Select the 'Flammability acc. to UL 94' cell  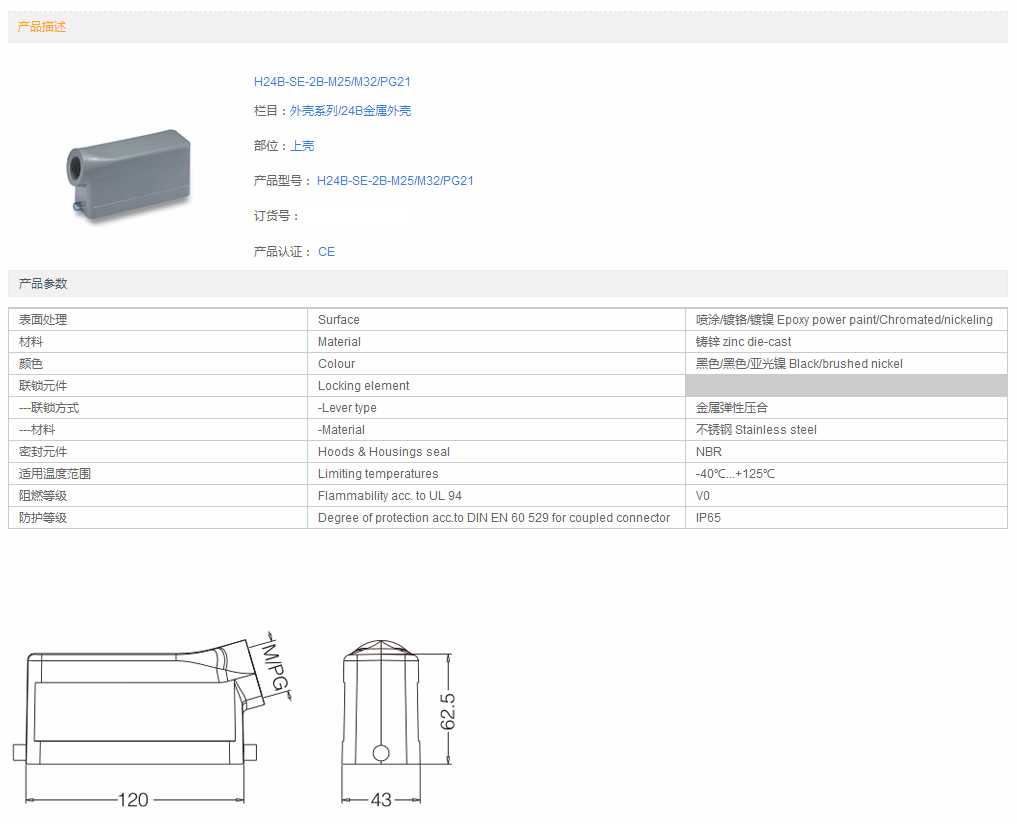click(x=389, y=496)
